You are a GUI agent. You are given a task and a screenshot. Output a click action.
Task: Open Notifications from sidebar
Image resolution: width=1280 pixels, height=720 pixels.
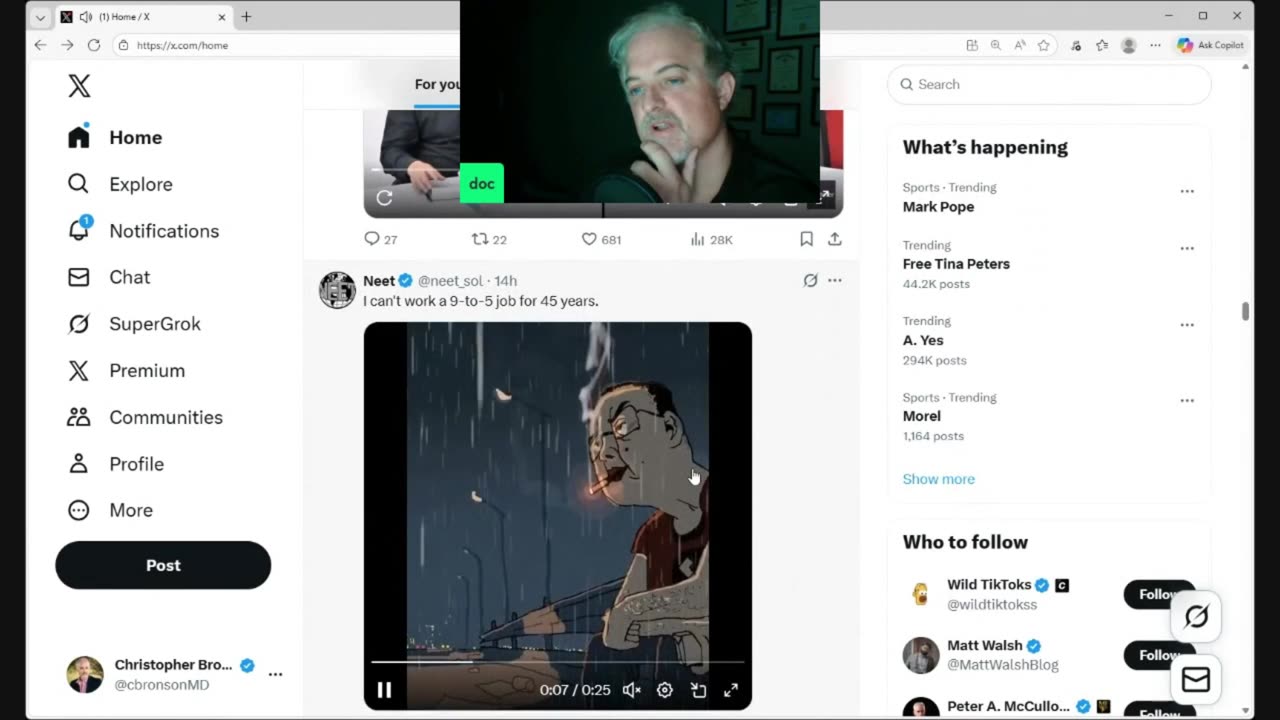143,231
